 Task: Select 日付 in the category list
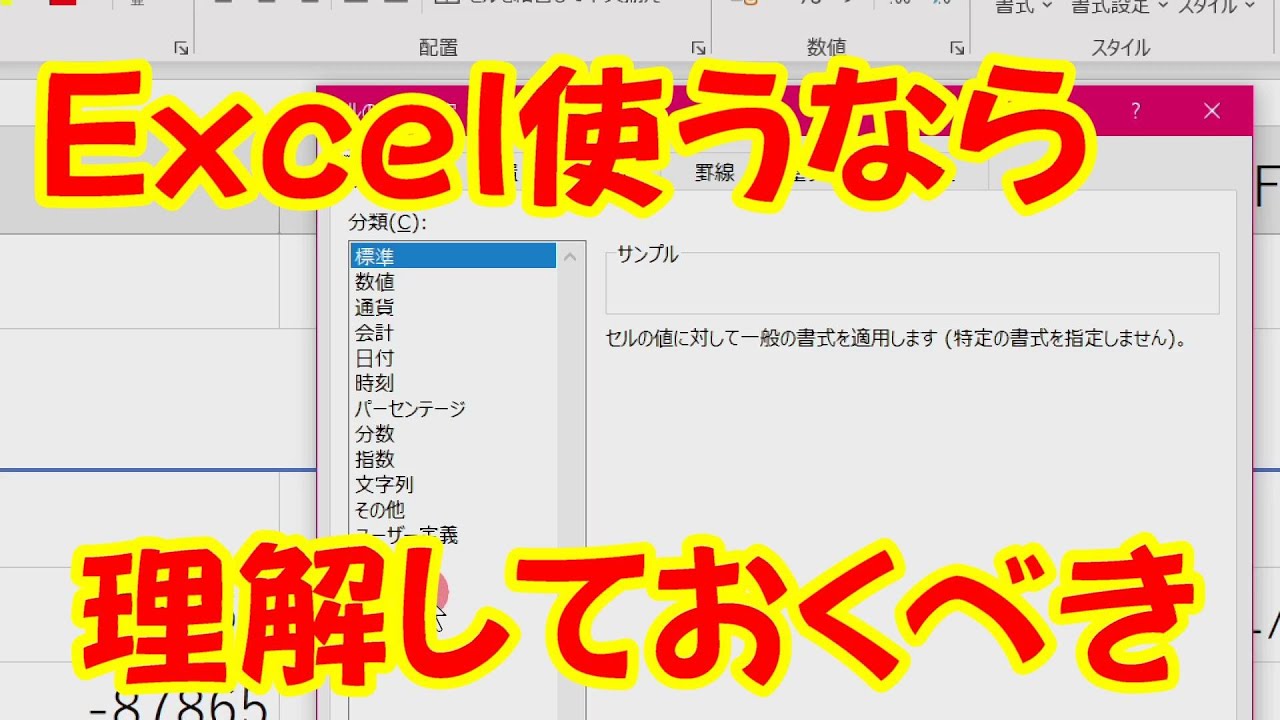point(453,358)
